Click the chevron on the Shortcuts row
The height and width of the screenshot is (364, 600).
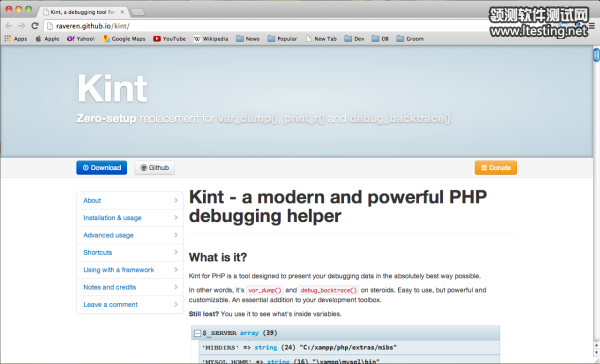click(176, 252)
